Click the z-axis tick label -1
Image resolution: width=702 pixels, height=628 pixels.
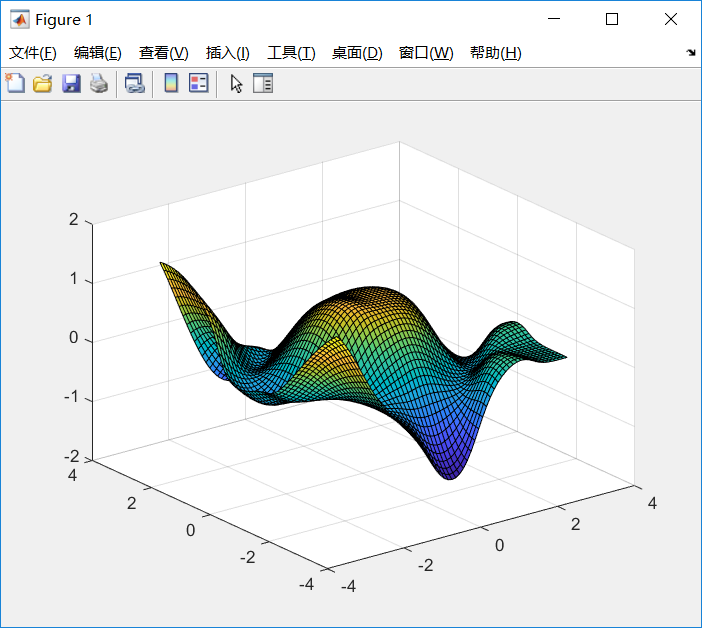pos(71,397)
